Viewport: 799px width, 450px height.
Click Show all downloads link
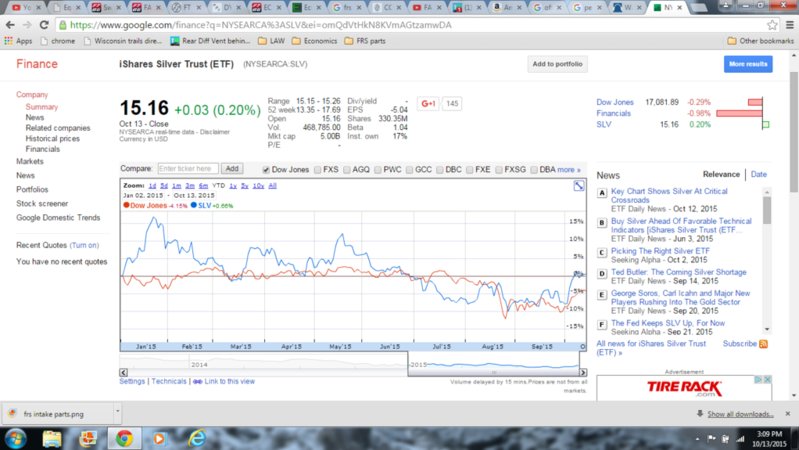coord(740,414)
